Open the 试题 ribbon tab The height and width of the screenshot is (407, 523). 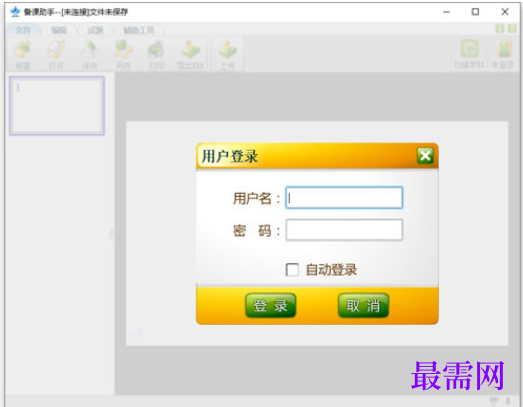pos(95,30)
